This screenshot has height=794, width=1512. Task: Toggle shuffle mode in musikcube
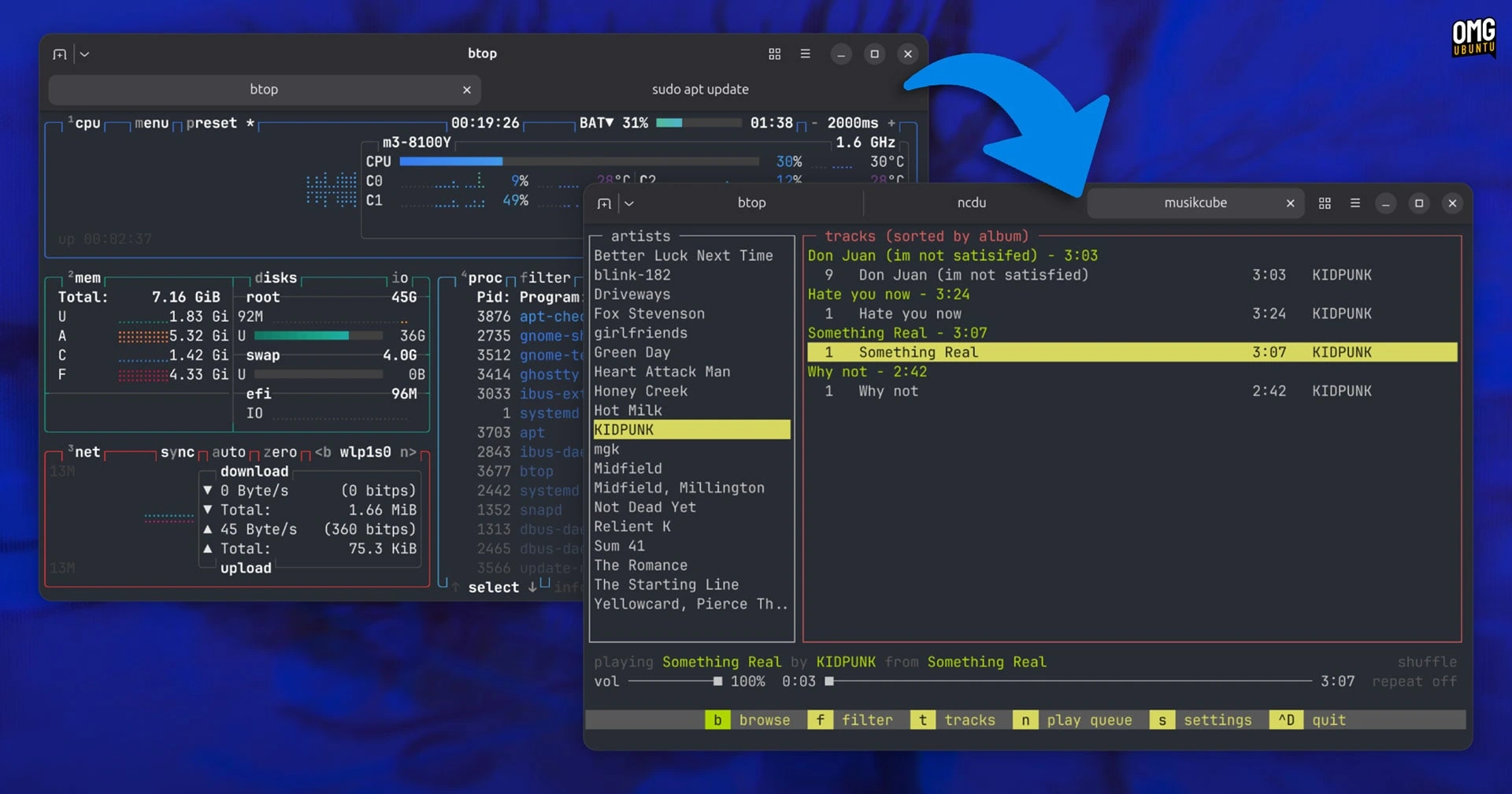1426,662
